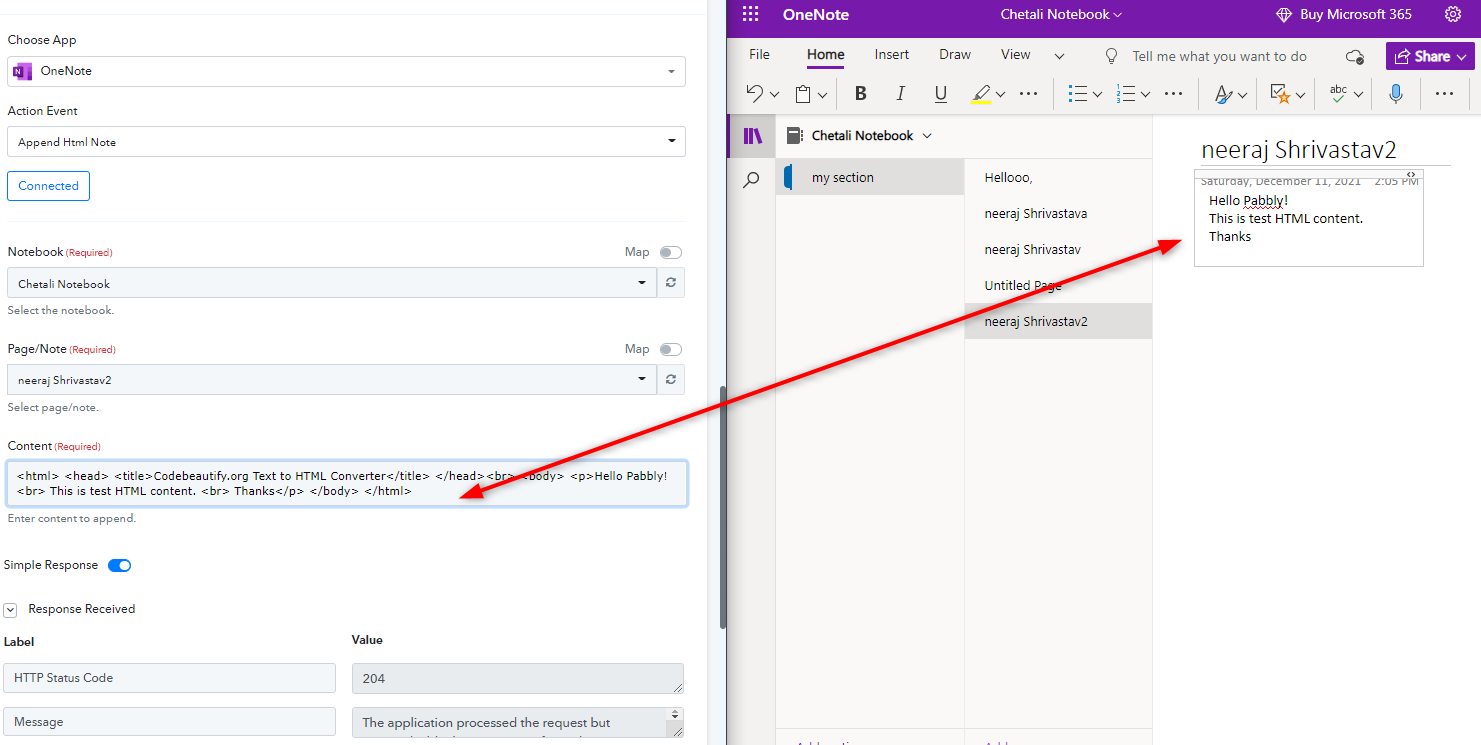Click the Paste clipboard icon
This screenshot has width=1481, height=745.
803,94
